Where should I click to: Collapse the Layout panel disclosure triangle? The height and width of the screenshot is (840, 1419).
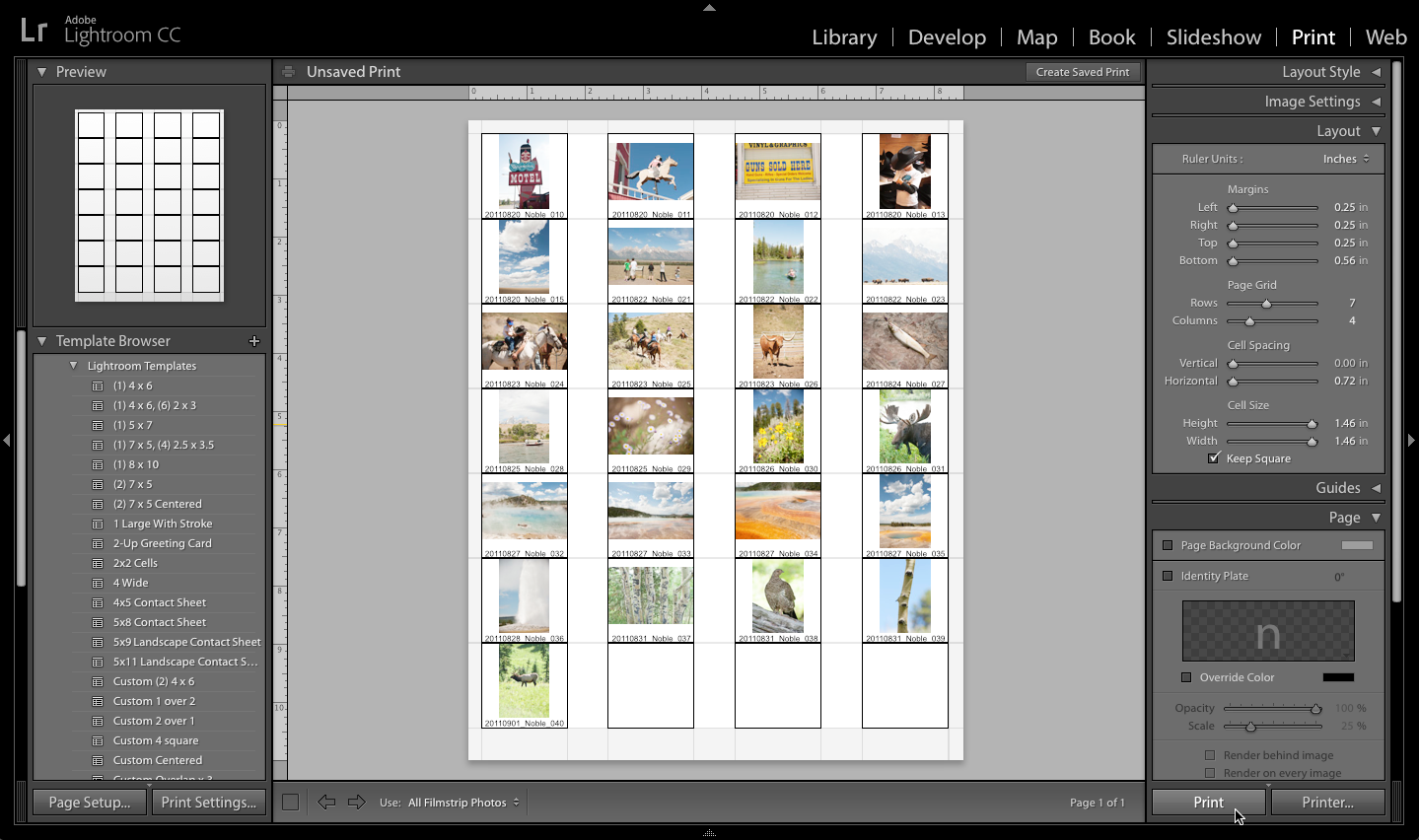(x=1378, y=130)
